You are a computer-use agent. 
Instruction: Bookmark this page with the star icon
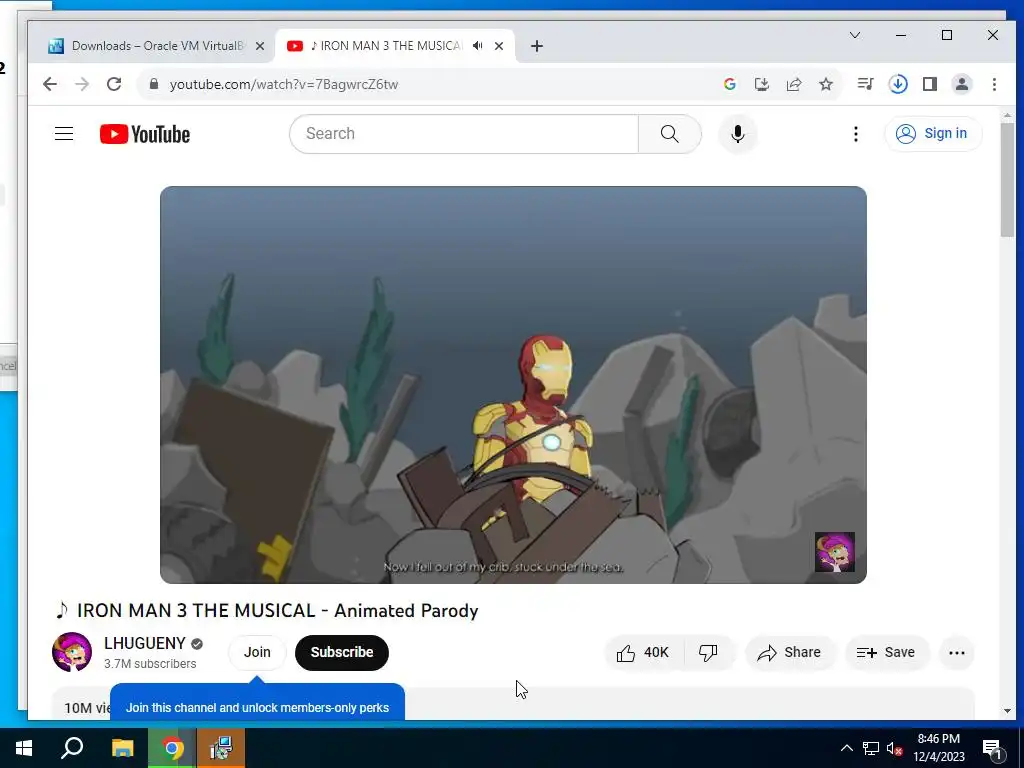(826, 84)
